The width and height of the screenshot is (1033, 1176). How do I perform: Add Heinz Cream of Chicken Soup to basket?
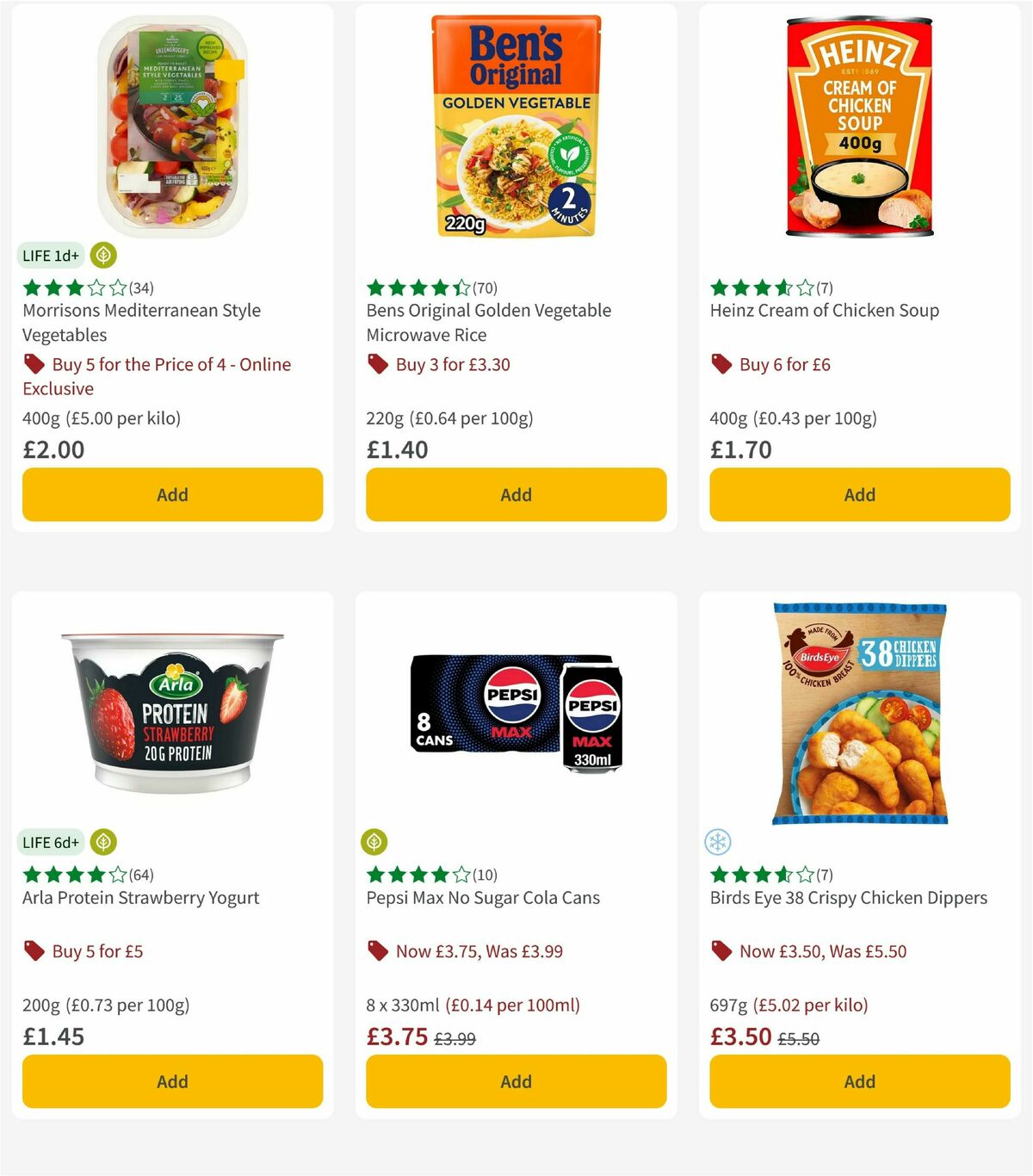tap(858, 494)
